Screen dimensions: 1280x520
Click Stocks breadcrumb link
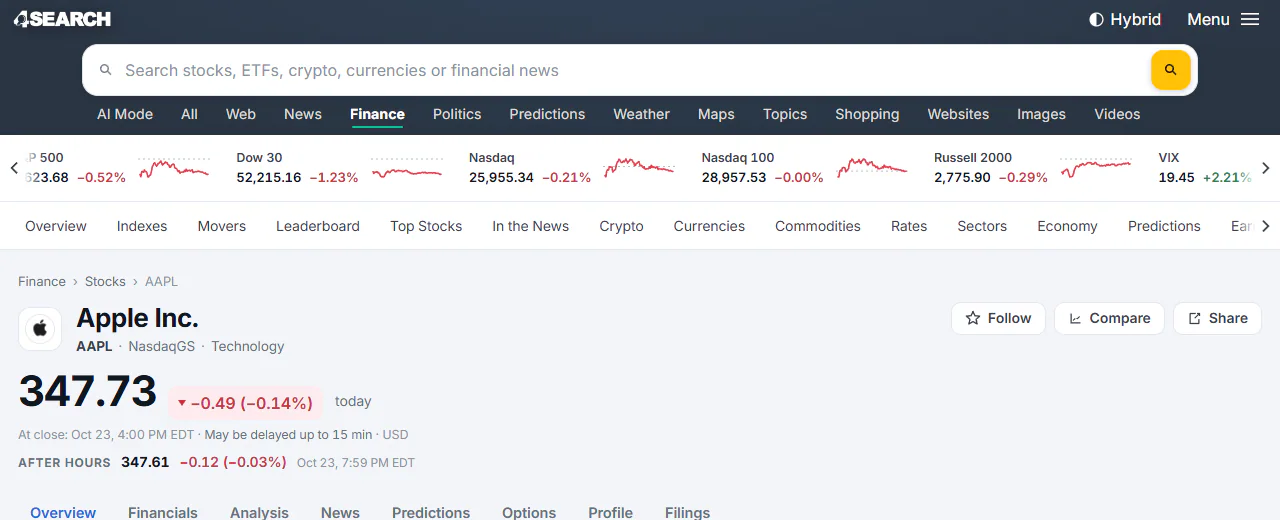[105, 282]
